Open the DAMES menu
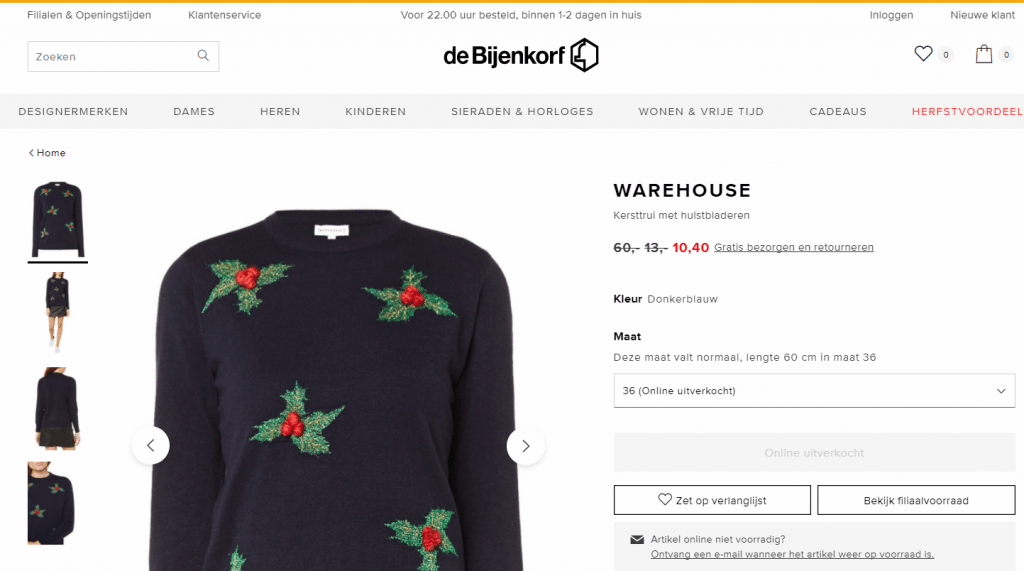This screenshot has width=1024, height=571. tap(194, 112)
